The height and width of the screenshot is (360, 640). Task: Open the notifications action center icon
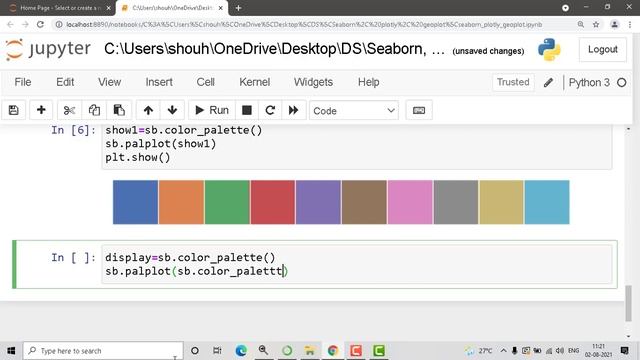click(x=624, y=351)
